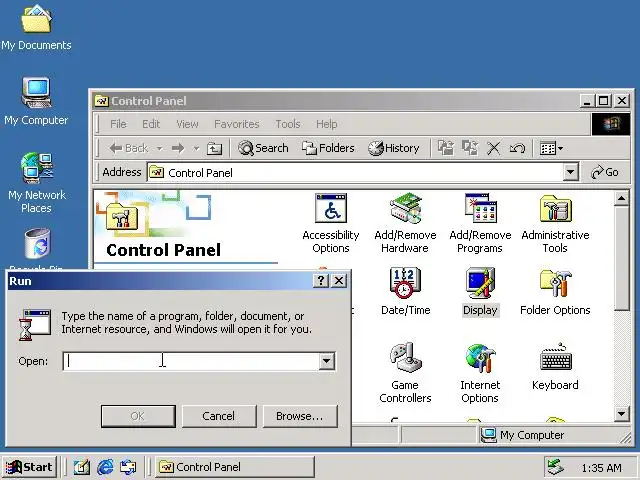Select Recycle Bin desktop icon
The height and width of the screenshot is (480, 640).
(x=37, y=249)
